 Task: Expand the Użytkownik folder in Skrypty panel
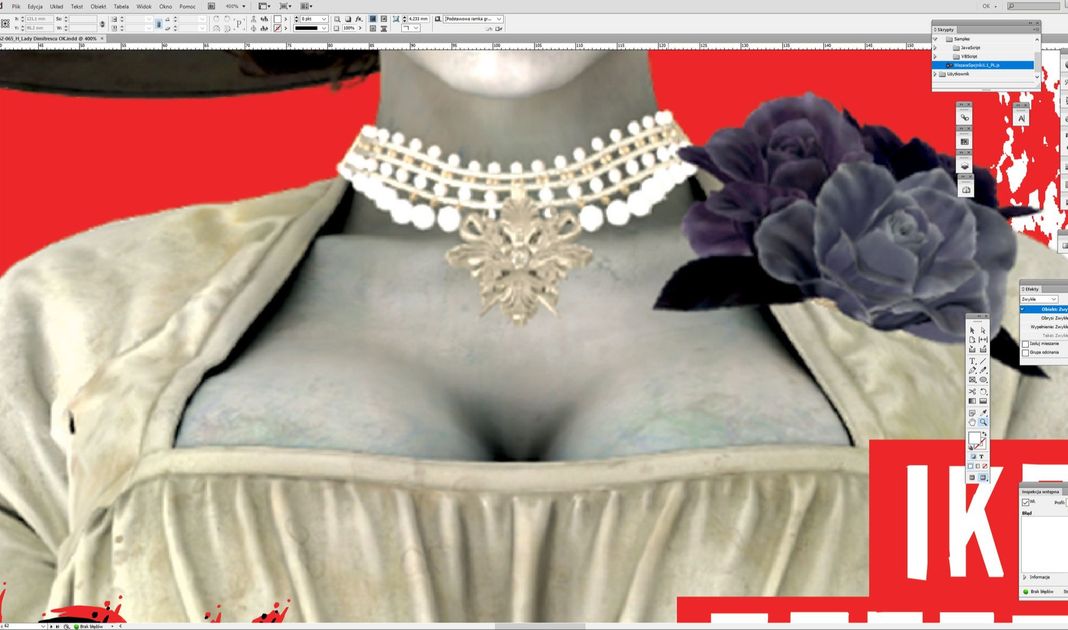[x=936, y=74]
